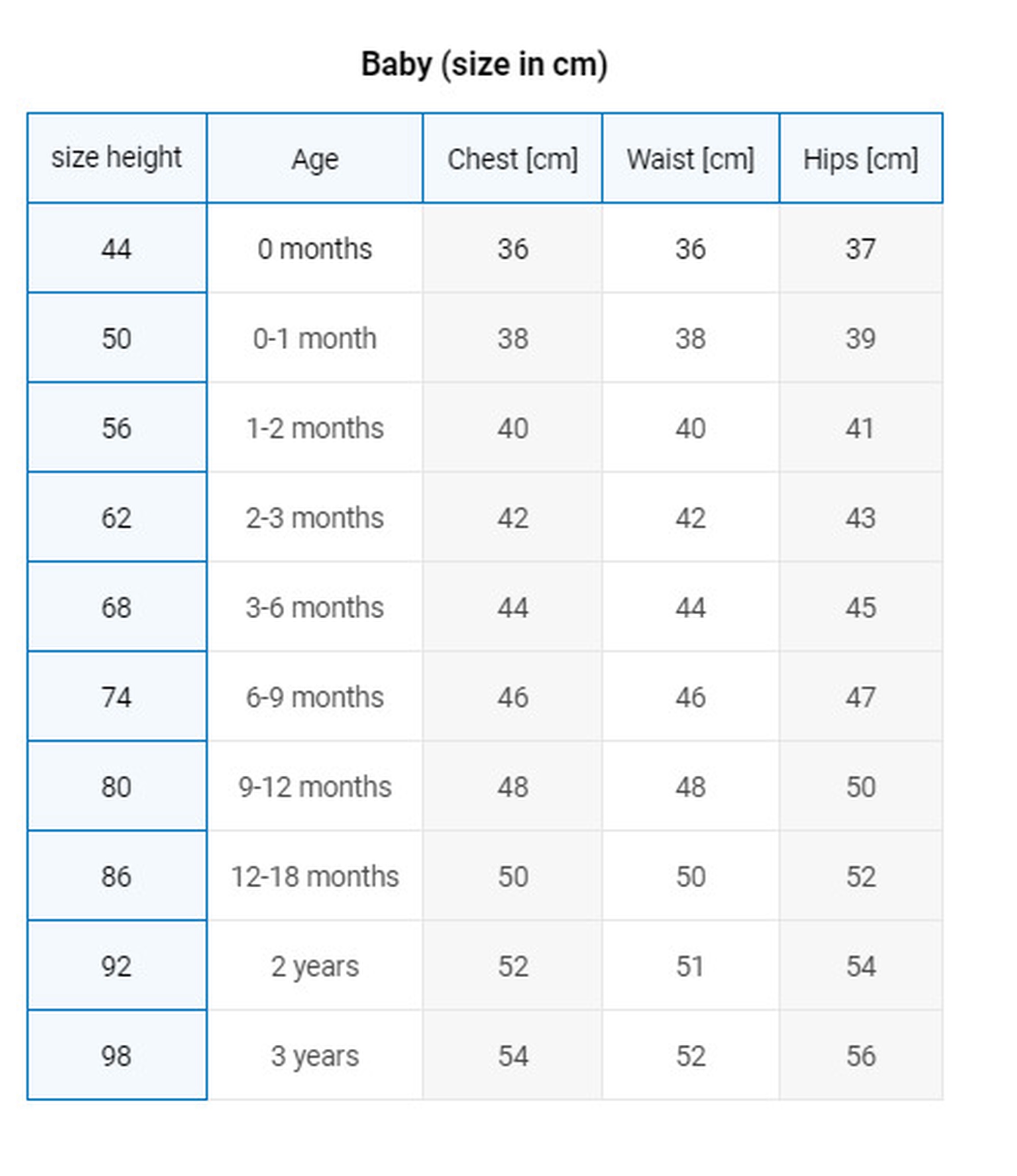
Task: Click the Age column header
Action: [x=315, y=159]
